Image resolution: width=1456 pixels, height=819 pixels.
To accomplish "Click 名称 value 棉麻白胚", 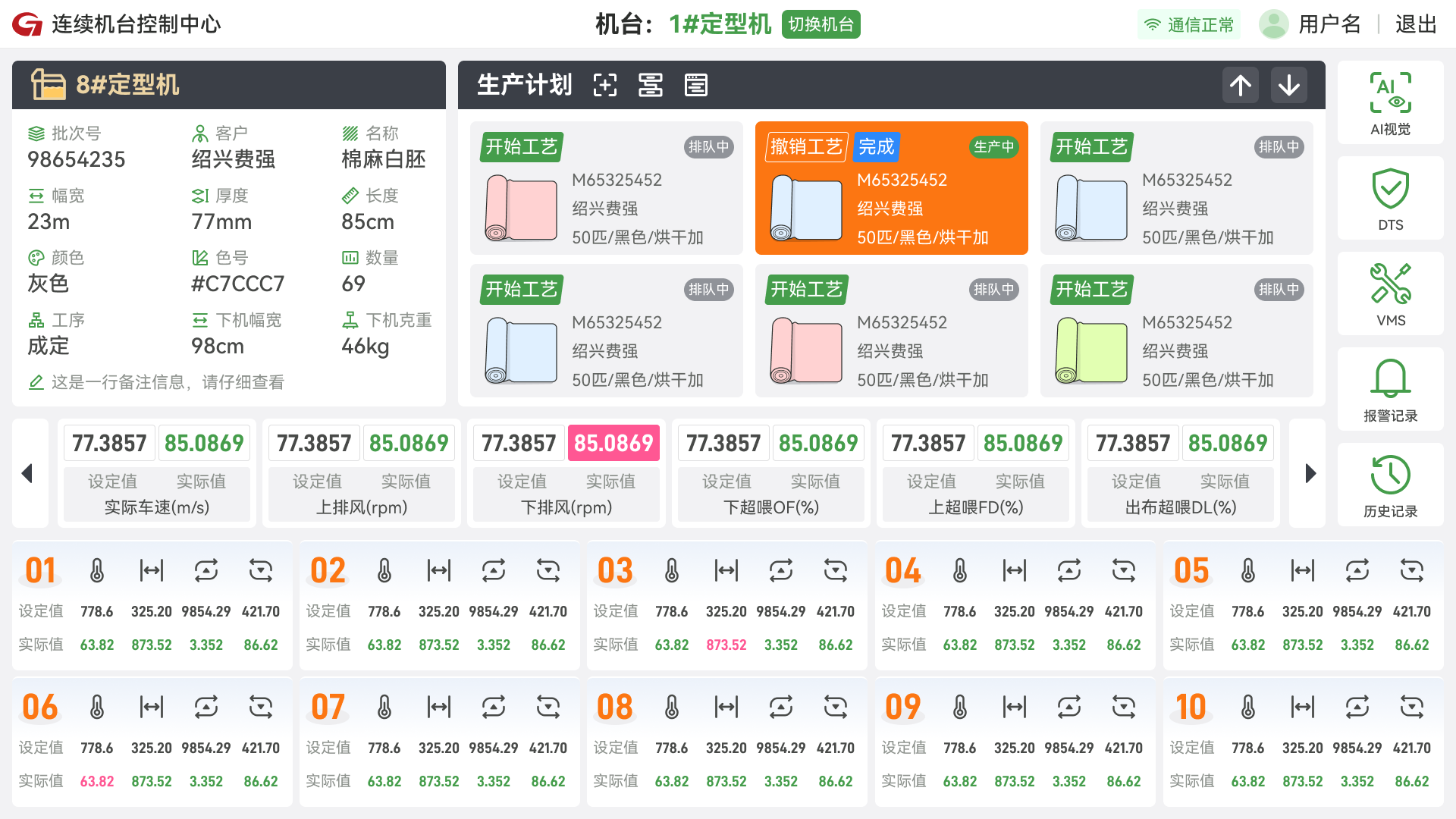I will pyautogui.click(x=383, y=159).
